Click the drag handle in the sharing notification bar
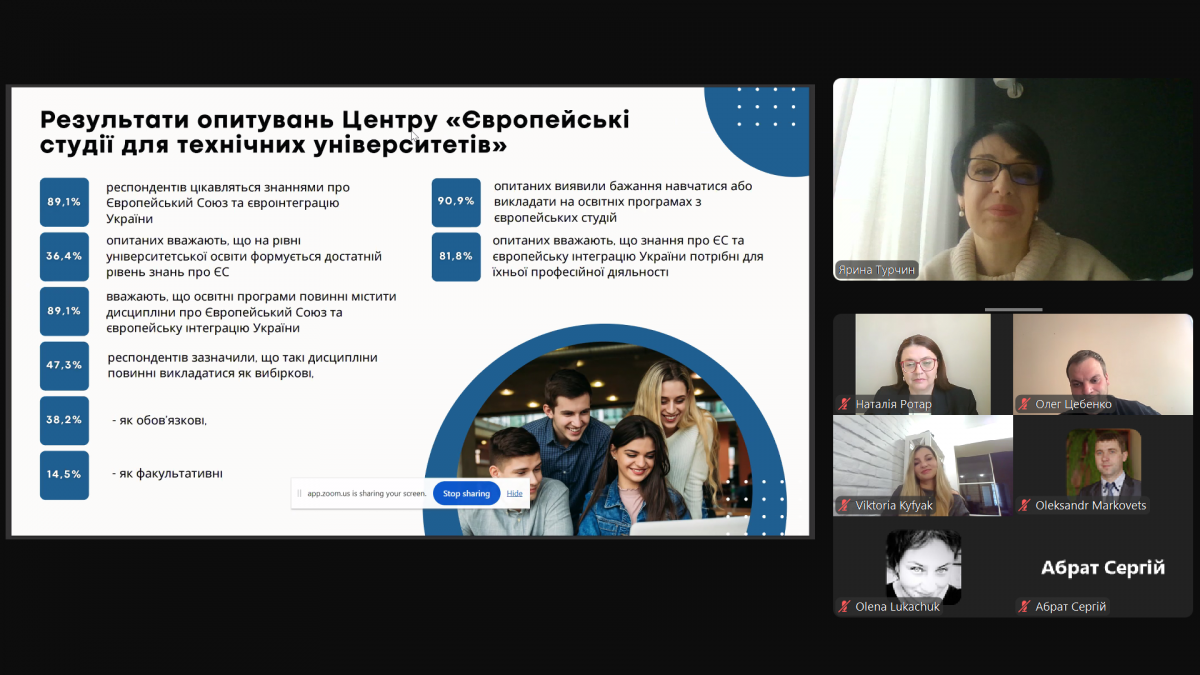 coord(298,493)
